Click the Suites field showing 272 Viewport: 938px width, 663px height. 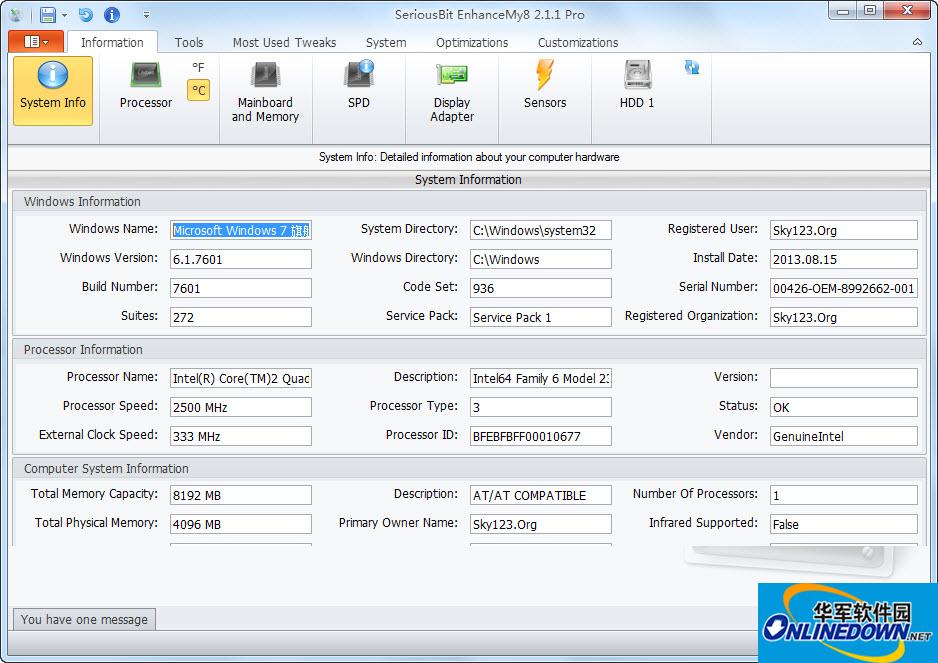pos(240,317)
